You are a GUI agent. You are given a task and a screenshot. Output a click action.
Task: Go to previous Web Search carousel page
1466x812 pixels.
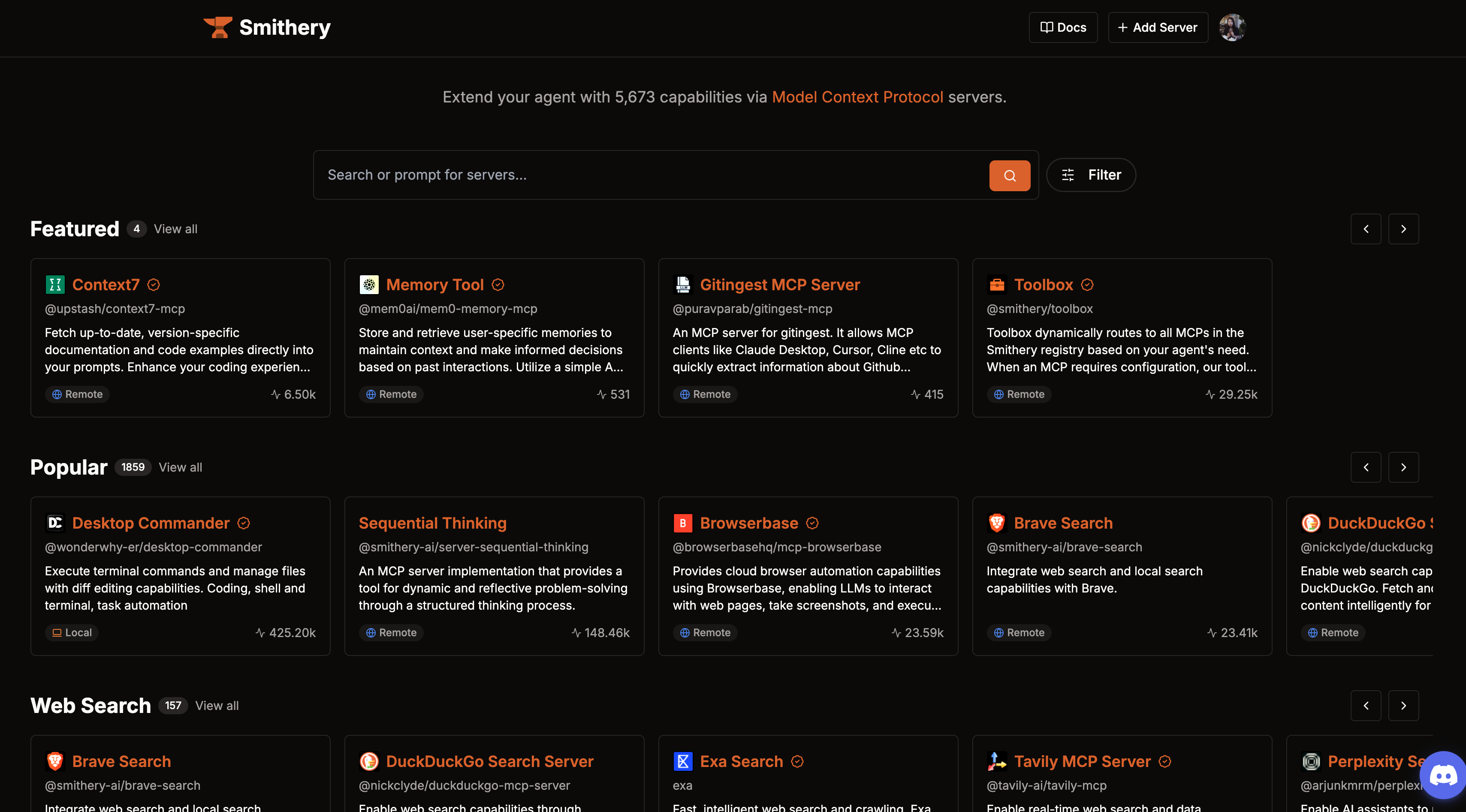[x=1366, y=706]
